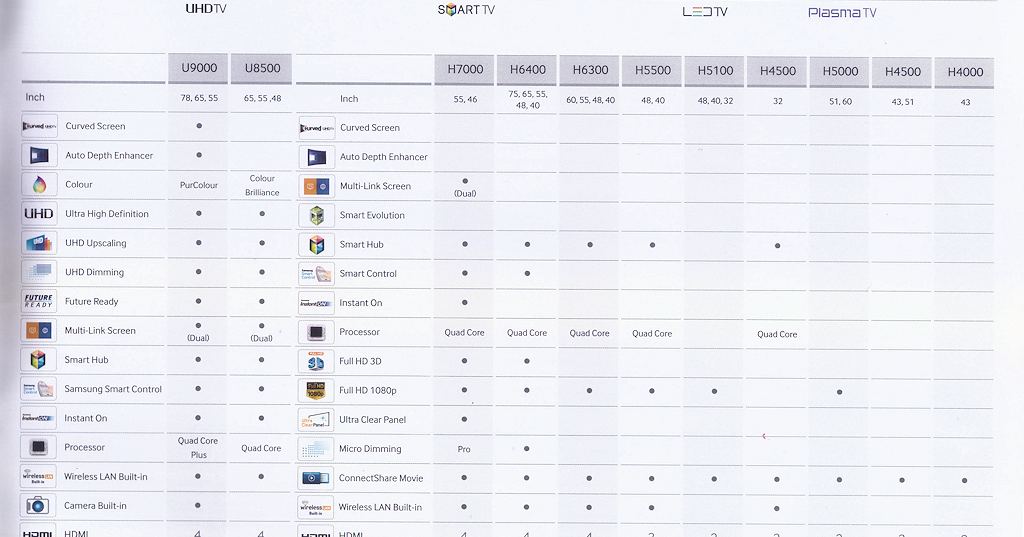Click the SMART TV section title
1024x537 pixels.
(466, 10)
